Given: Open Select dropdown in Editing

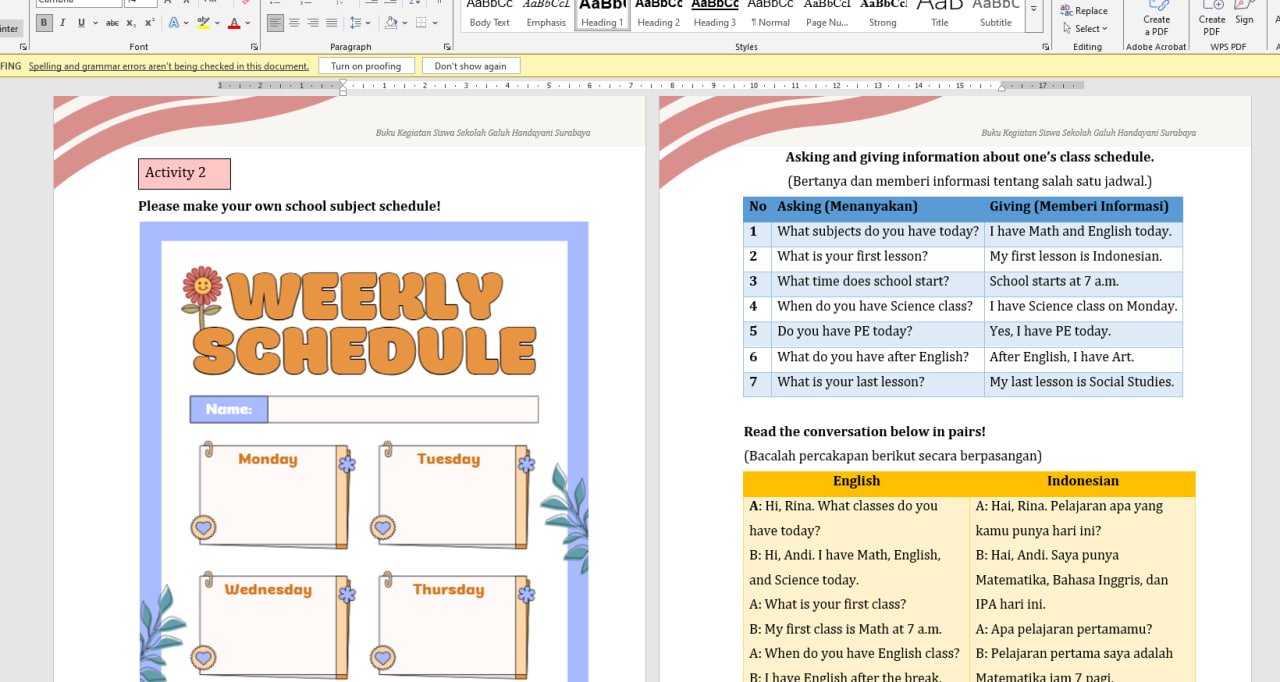Looking at the screenshot, I should pyautogui.click(x=1084, y=28).
